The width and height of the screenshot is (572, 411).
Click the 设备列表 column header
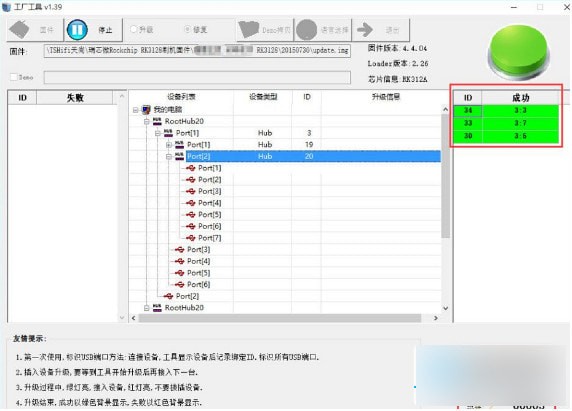pos(181,97)
